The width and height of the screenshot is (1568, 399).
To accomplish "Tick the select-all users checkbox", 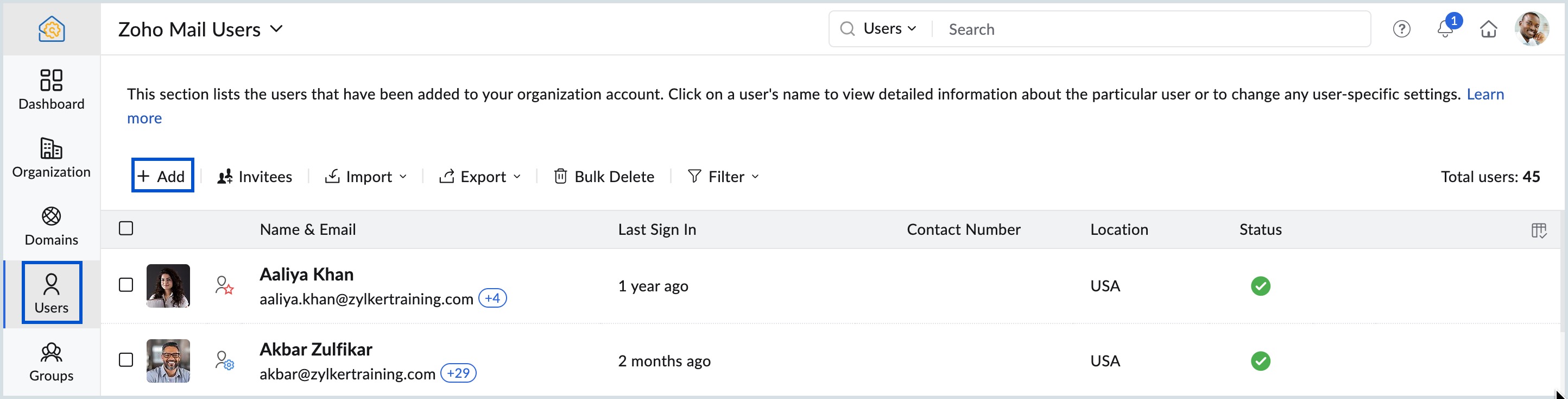I will pos(126,228).
